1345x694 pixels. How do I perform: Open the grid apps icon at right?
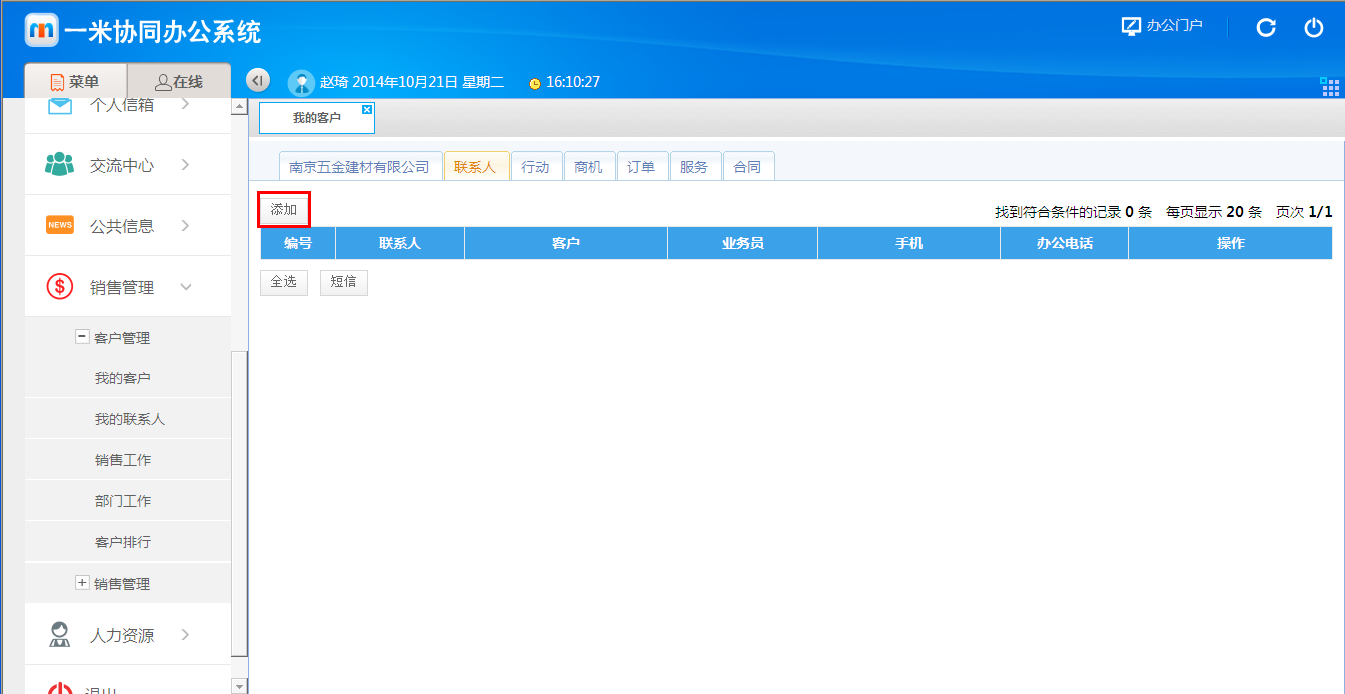[1330, 87]
